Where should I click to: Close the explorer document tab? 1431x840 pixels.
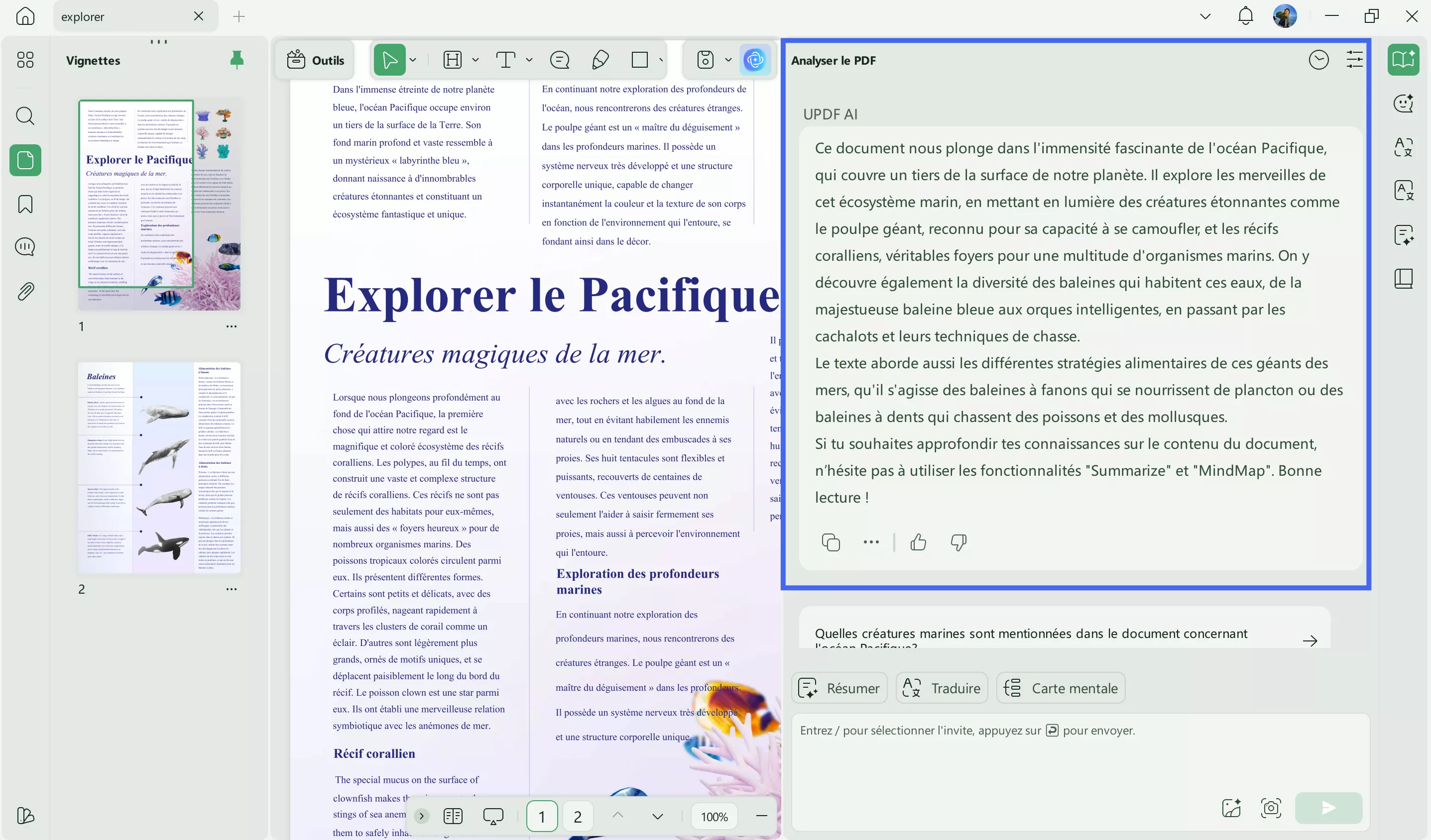click(x=198, y=16)
